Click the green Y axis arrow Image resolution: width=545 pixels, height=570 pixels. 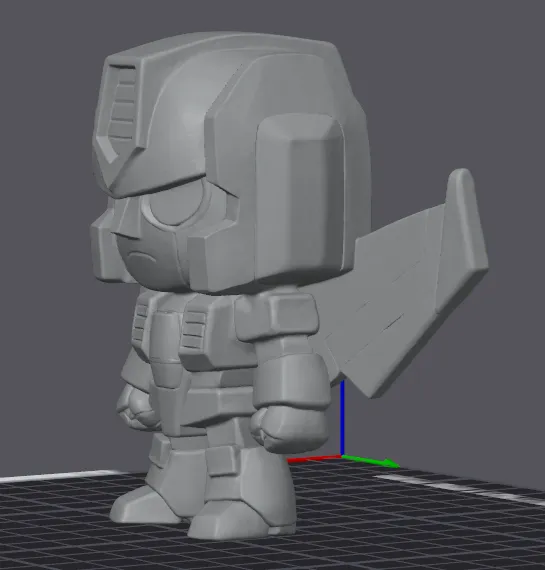pos(371,461)
